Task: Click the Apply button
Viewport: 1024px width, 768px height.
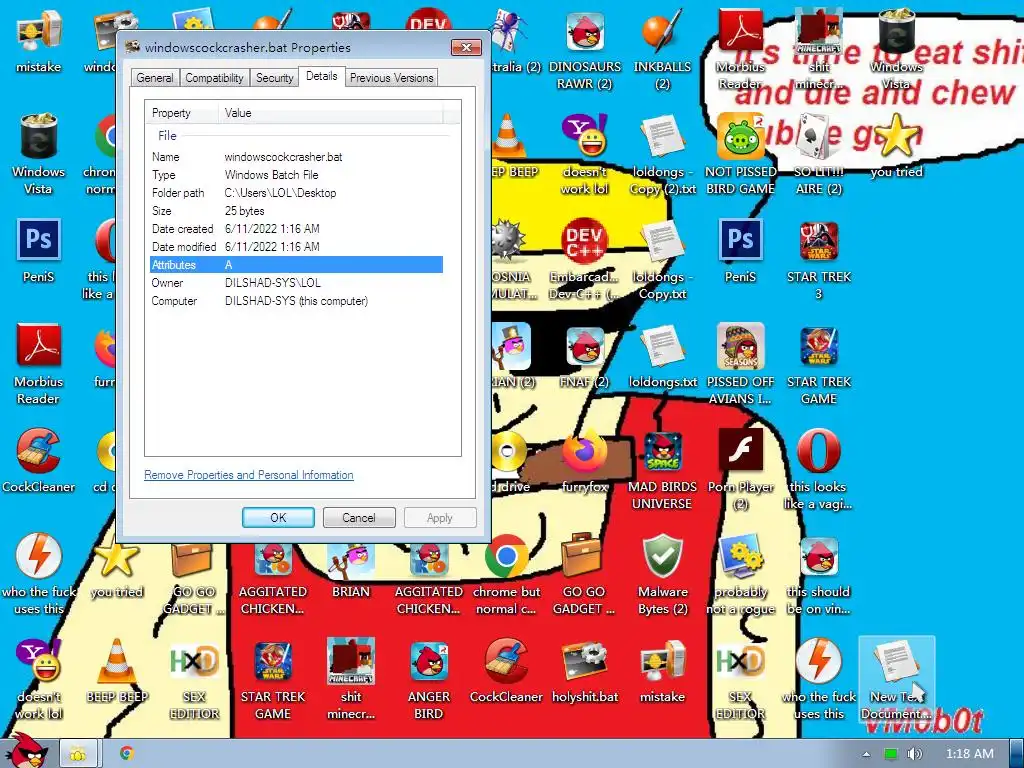Action: pos(440,518)
